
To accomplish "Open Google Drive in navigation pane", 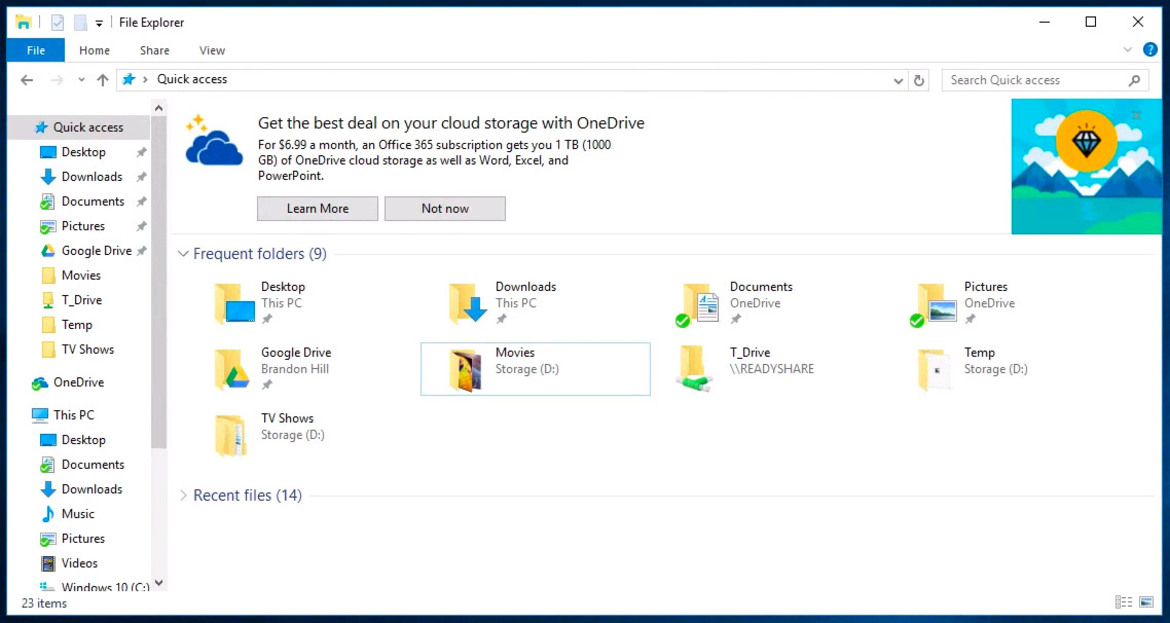I will pyautogui.click(x=96, y=251).
